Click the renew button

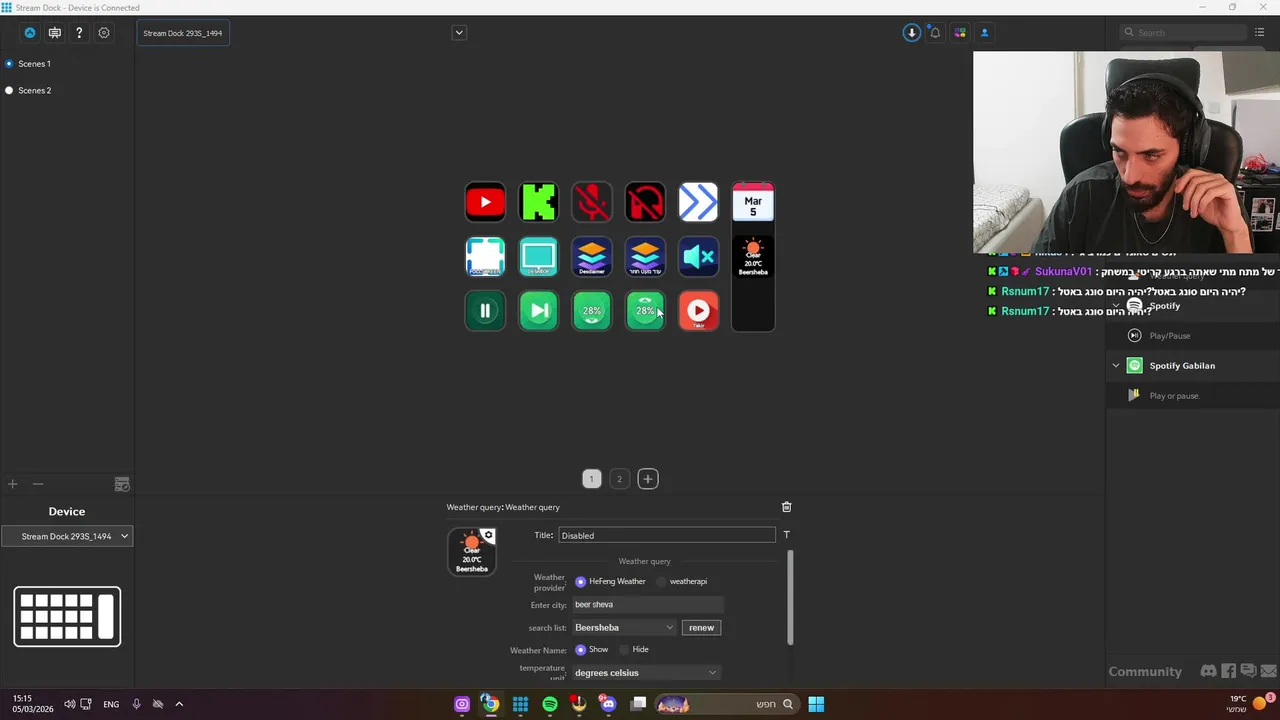[701, 627]
